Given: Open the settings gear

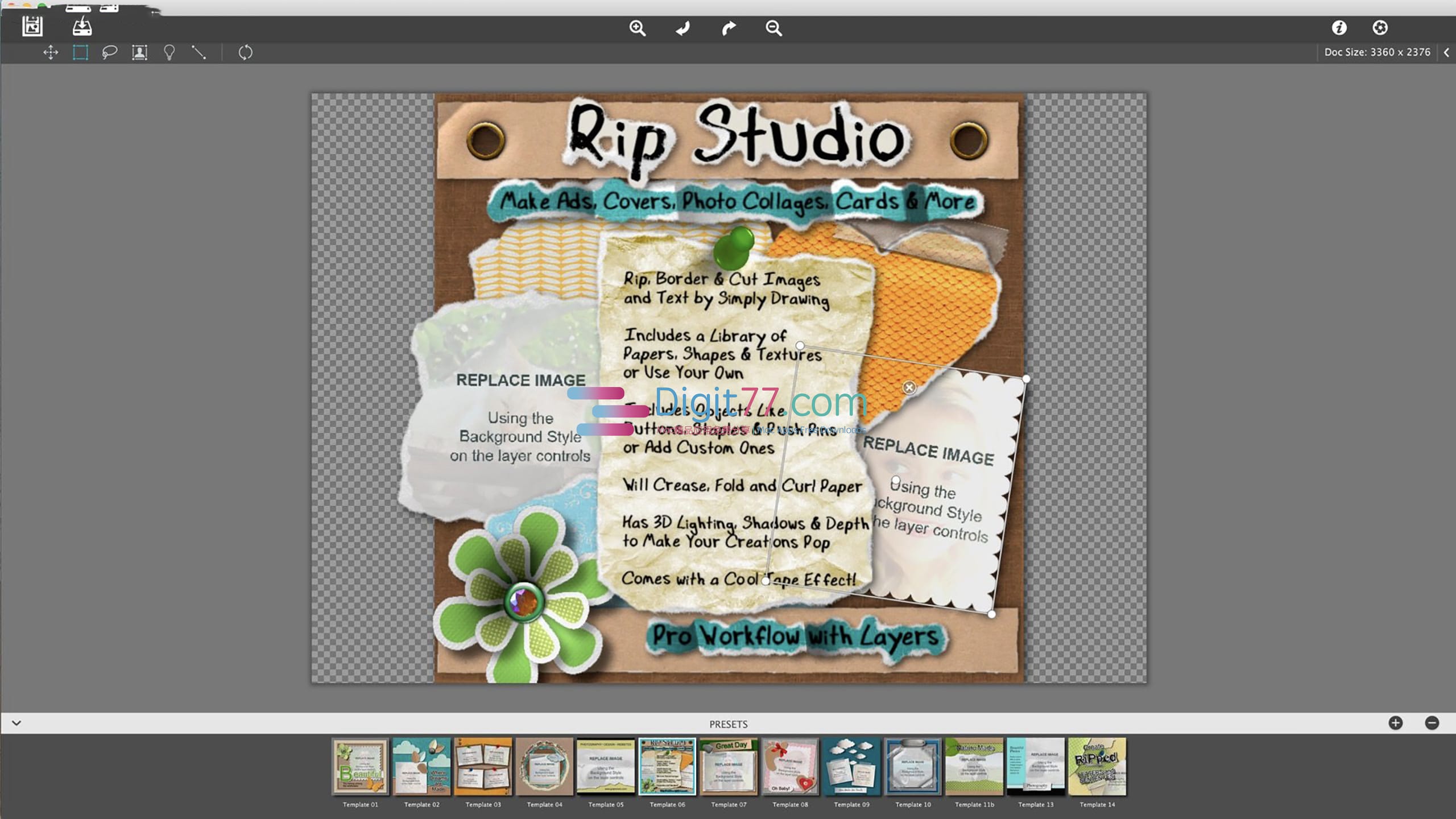Looking at the screenshot, I should pos(1379,27).
